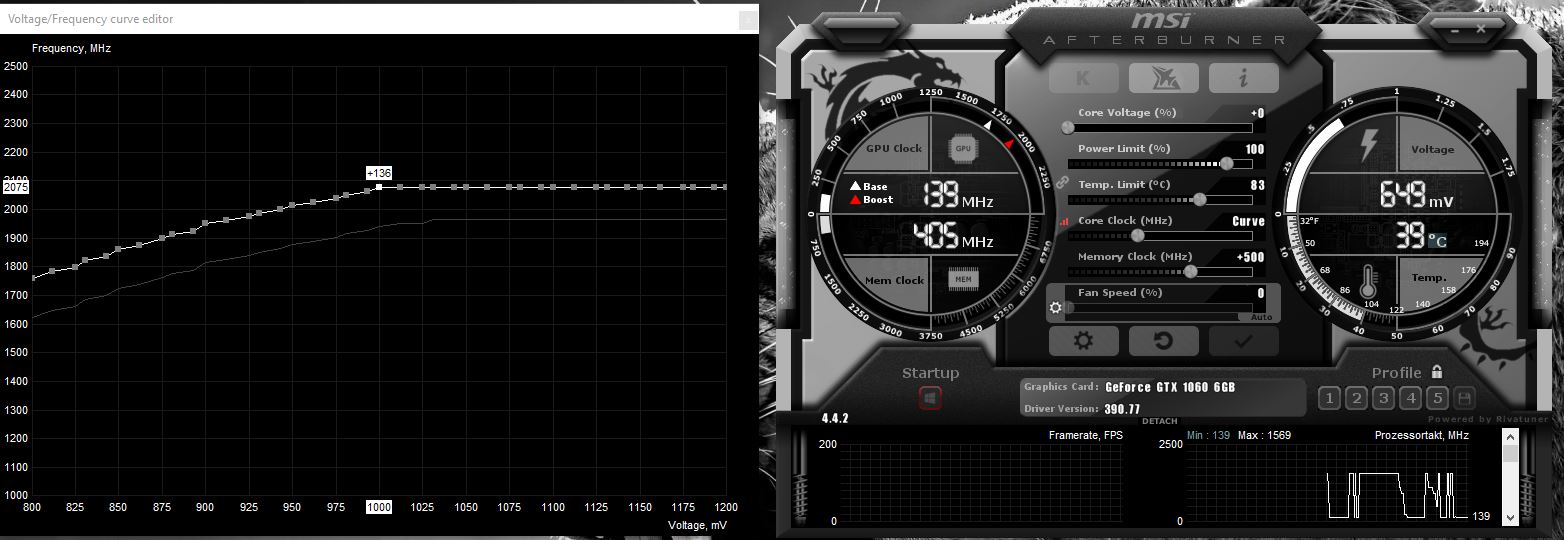This screenshot has width=1564, height=540.
Task: Click the Fan Speed value 0
Action: (x=1261, y=293)
